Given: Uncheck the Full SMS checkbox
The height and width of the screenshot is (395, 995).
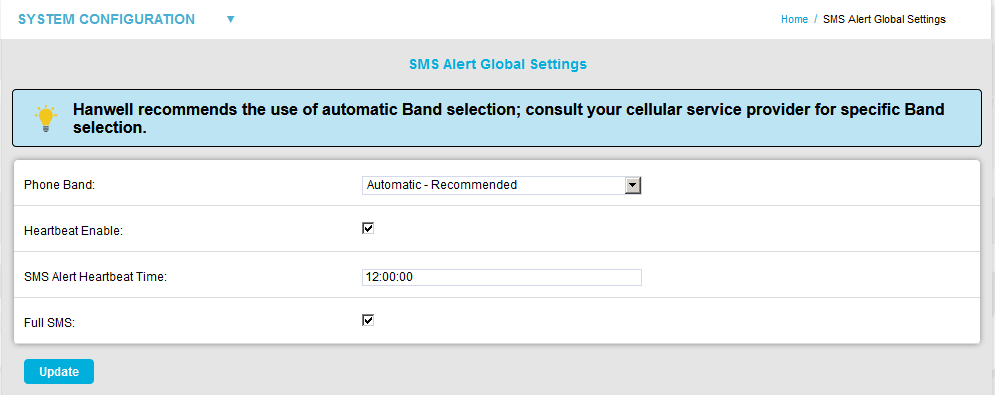Looking at the screenshot, I should (x=368, y=320).
